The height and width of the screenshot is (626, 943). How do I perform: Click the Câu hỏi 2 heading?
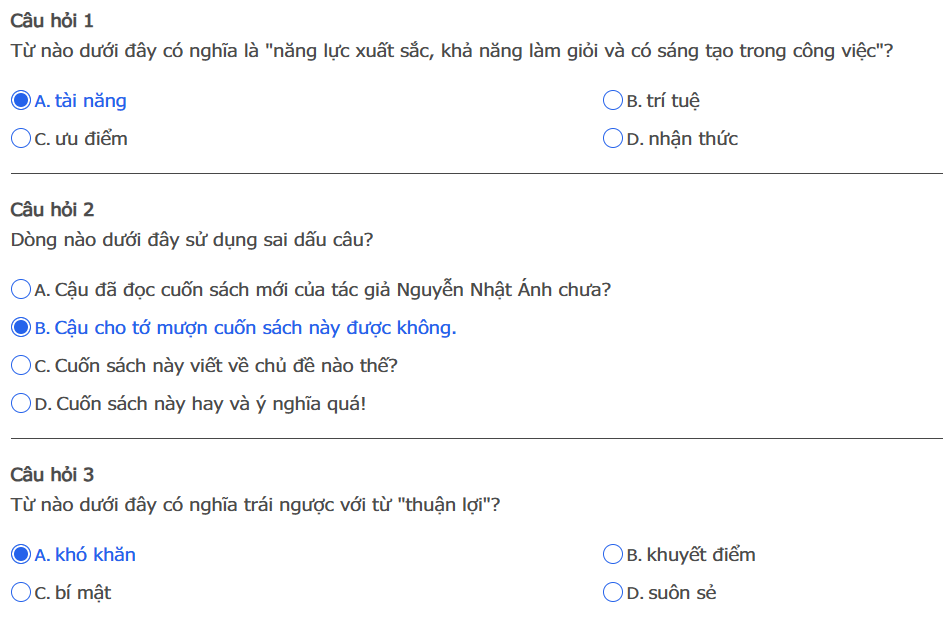(x=52, y=210)
